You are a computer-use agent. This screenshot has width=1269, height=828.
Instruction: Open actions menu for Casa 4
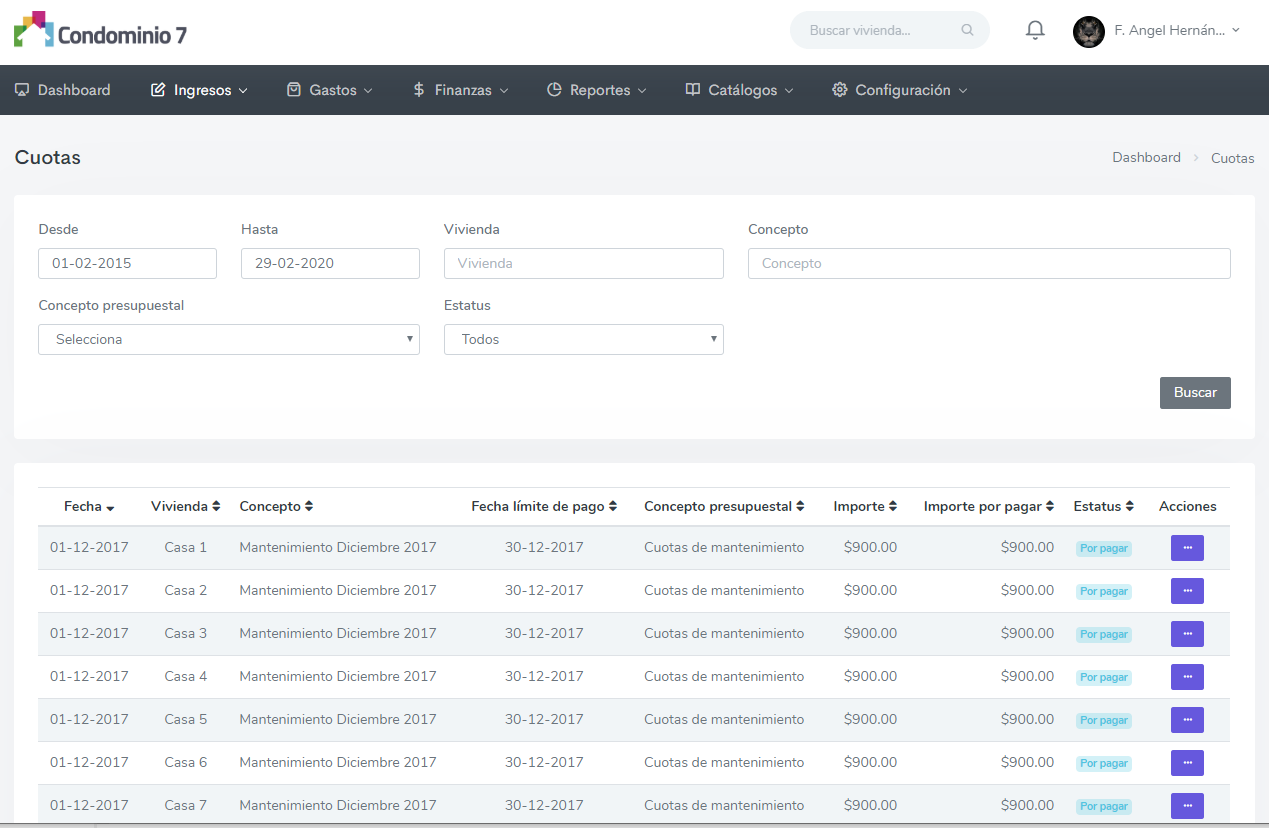tap(1187, 677)
